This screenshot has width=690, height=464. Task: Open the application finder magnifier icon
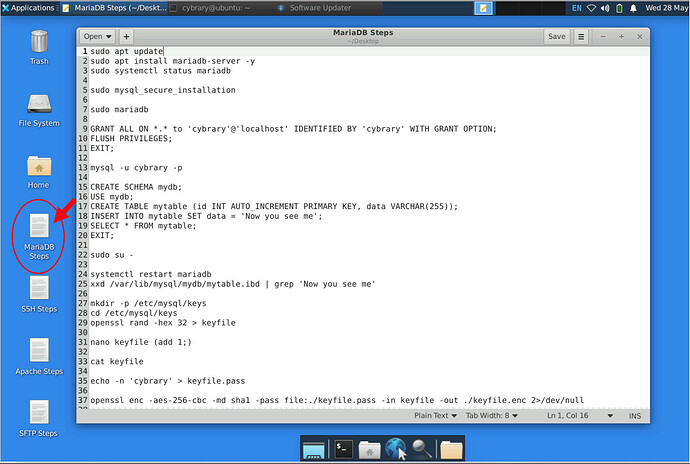(422, 449)
